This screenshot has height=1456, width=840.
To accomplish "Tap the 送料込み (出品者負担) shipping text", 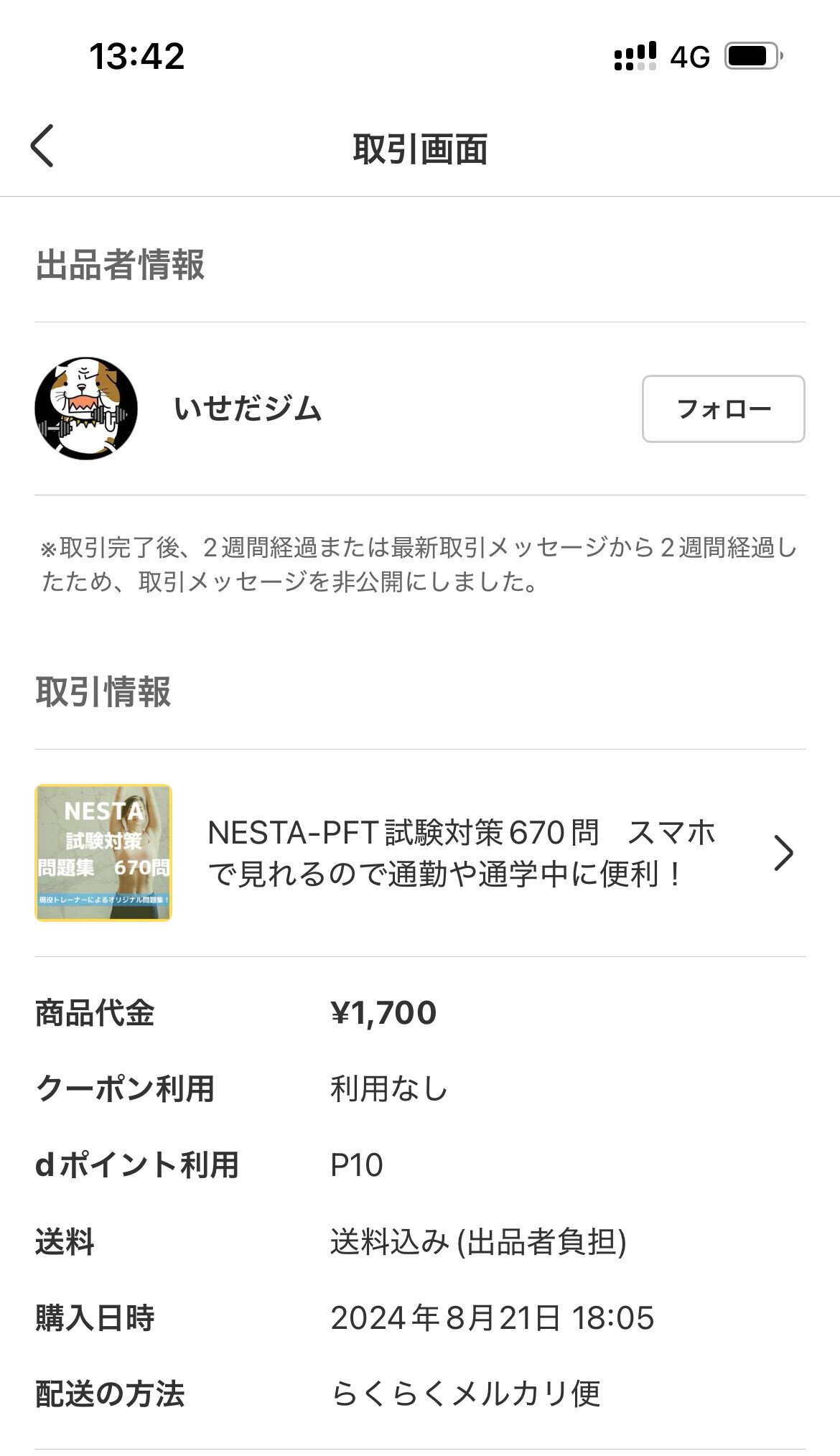I will pyautogui.click(x=478, y=1241).
